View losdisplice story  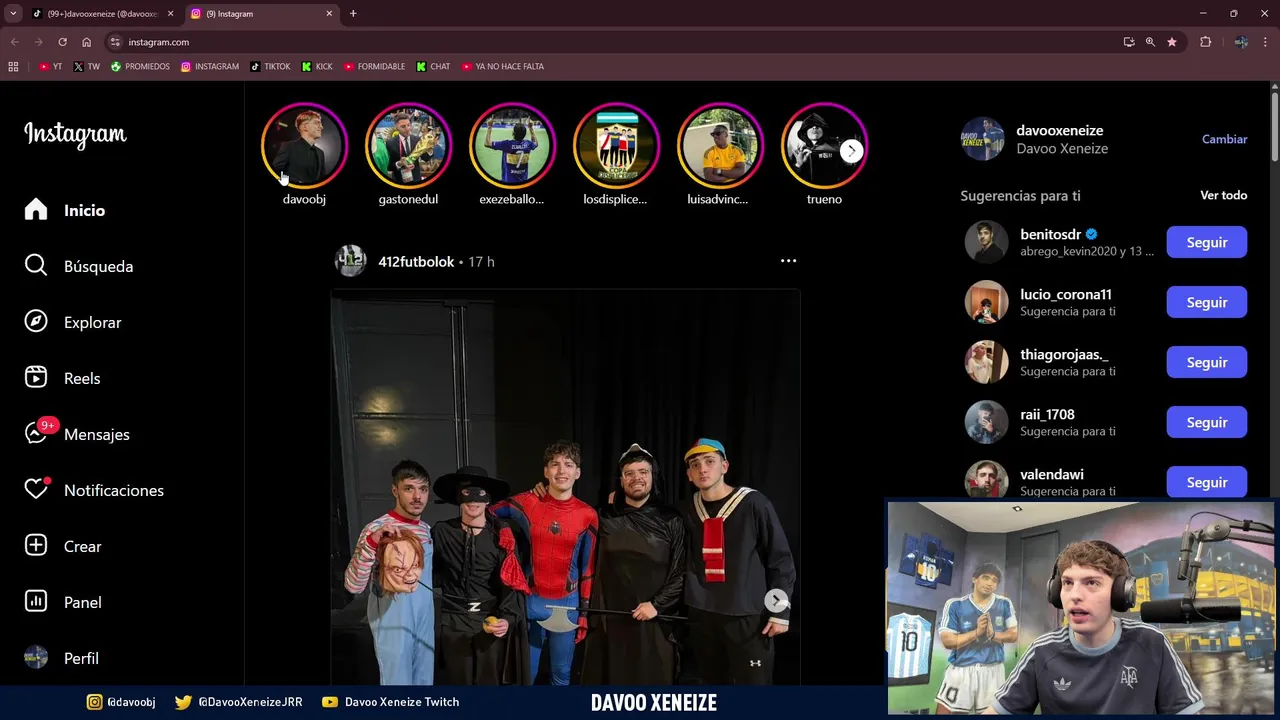(x=616, y=146)
